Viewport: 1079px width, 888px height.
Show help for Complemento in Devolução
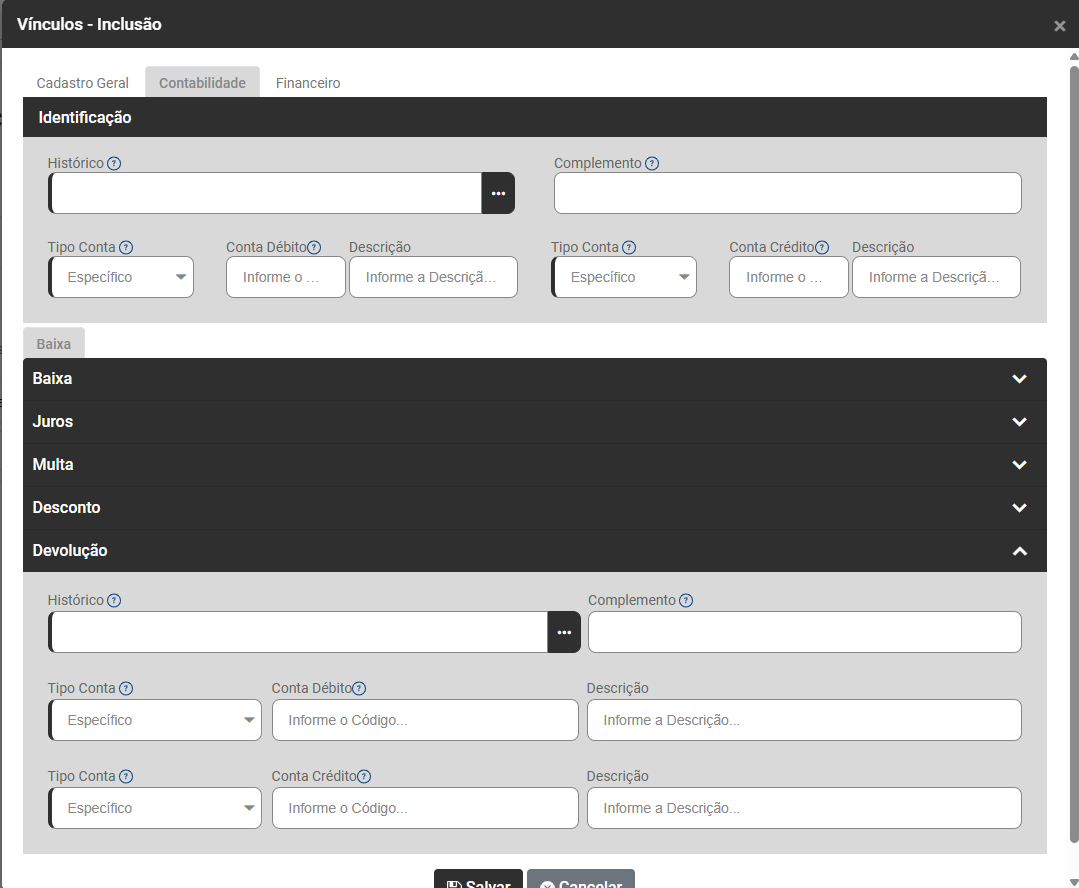[x=686, y=600]
